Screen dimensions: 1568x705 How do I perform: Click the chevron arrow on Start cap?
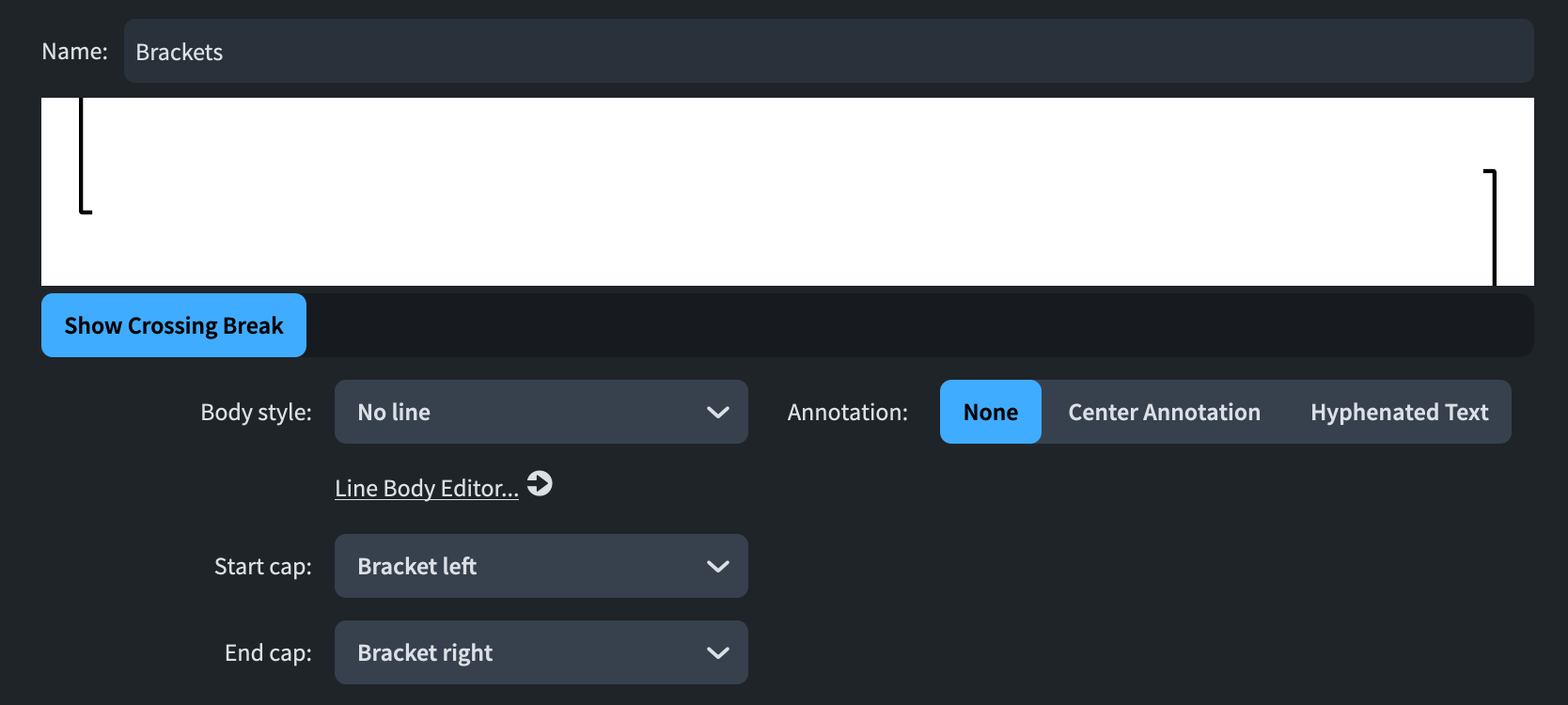tap(718, 567)
